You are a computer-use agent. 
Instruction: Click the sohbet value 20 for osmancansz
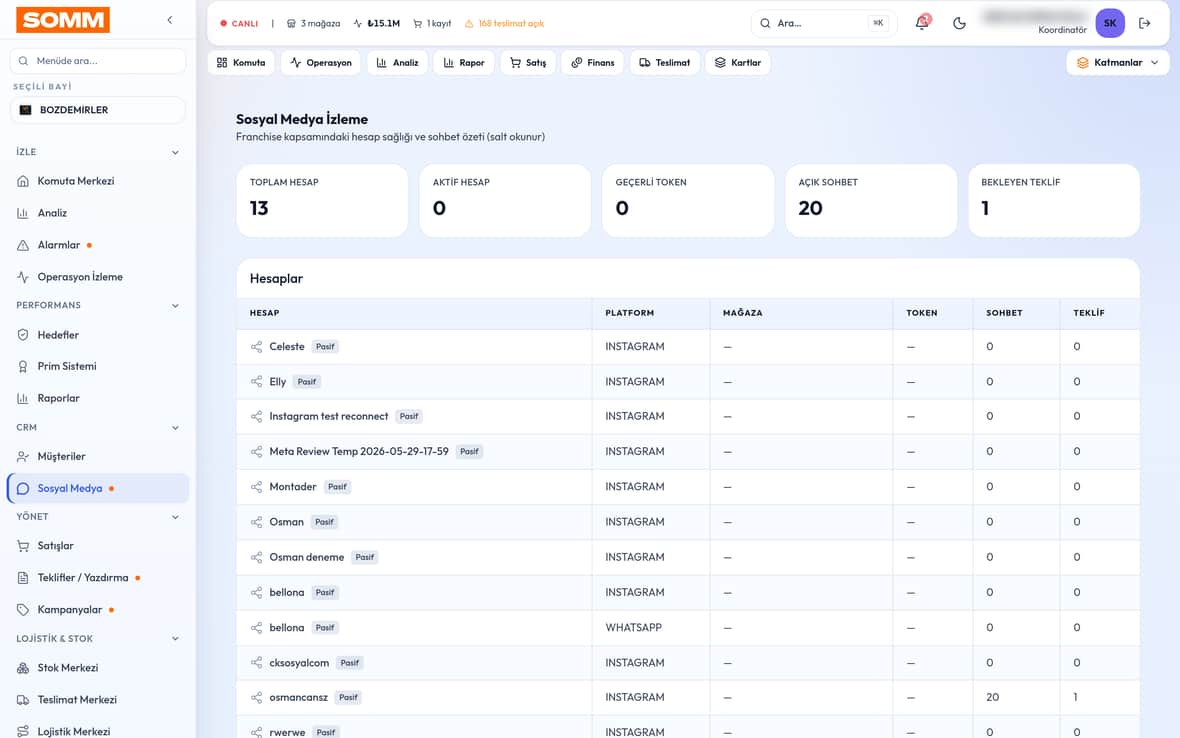click(993, 697)
